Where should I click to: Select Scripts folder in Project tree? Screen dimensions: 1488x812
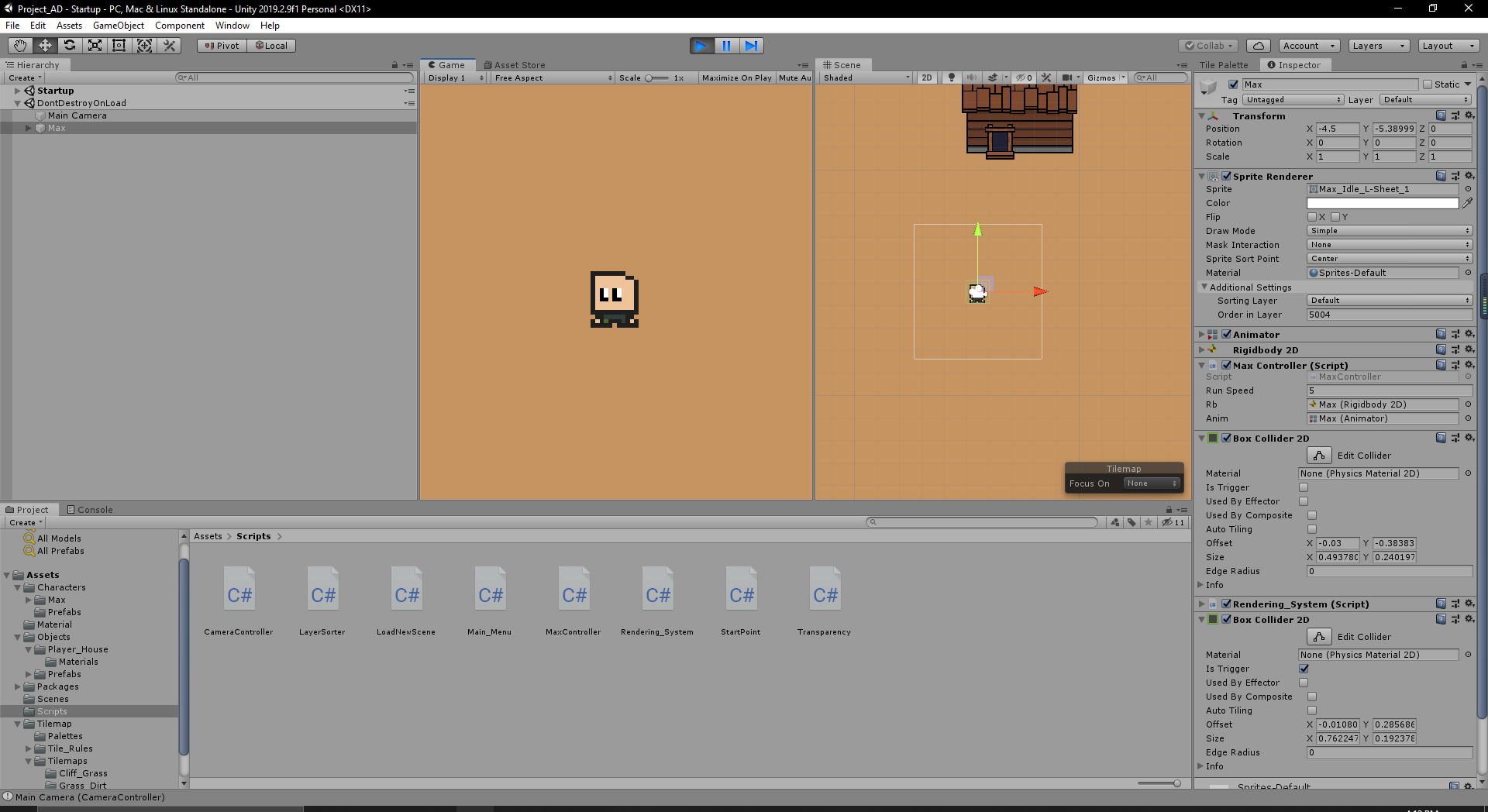52,711
